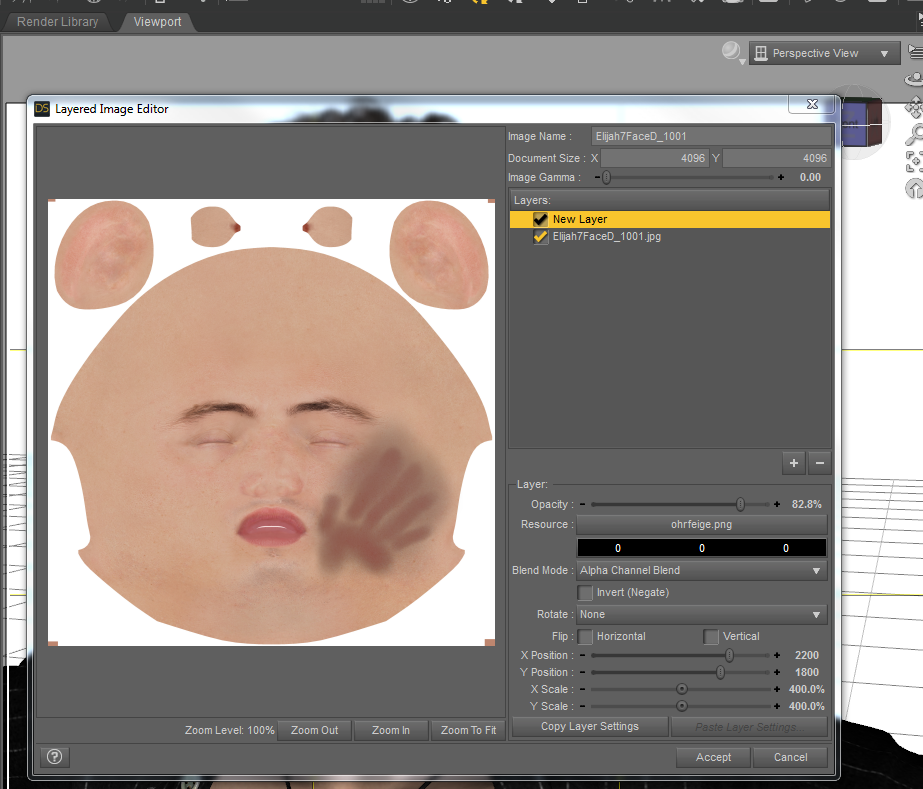The height and width of the screenshot is (789, 923).
Task: Select the New Layer row
Action: click(x=670, y=219)
